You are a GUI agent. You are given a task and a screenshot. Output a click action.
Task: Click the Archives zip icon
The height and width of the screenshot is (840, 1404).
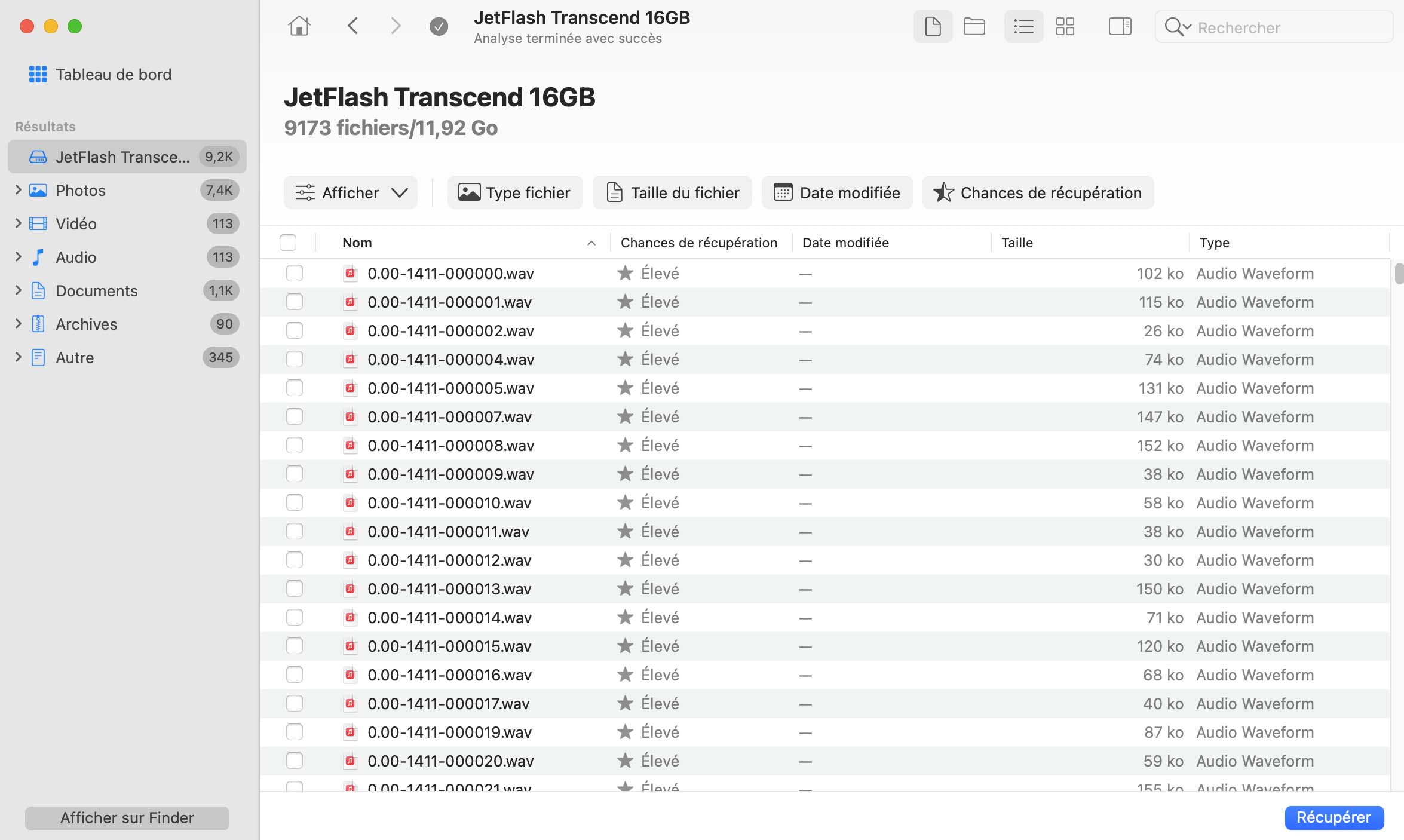click(38, 324)
